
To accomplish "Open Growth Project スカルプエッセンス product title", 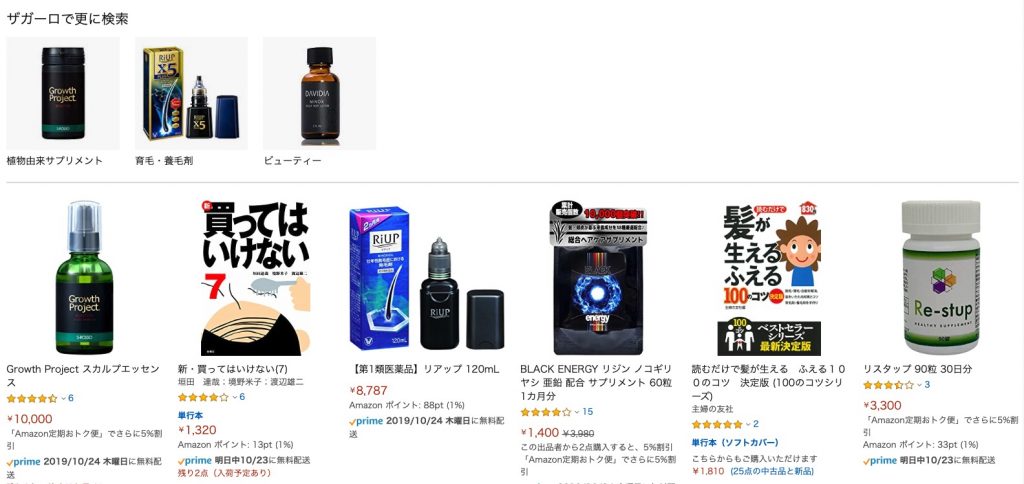I will pos(83,376).
